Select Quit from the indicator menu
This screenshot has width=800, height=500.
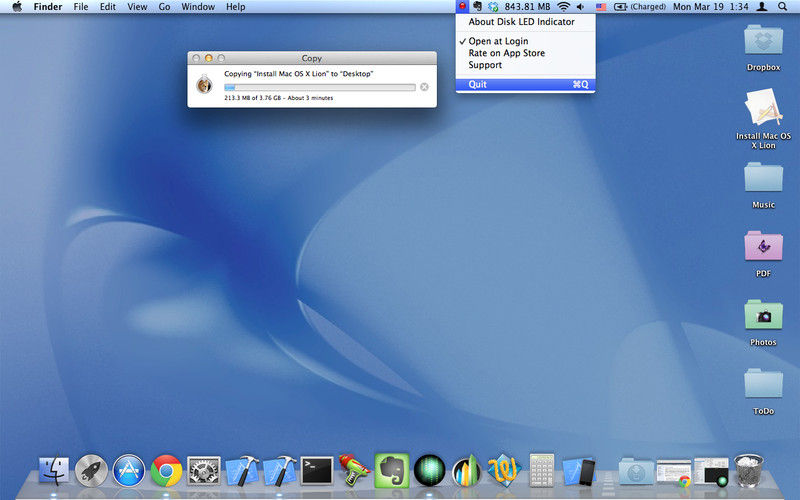[x=478, y=84]
